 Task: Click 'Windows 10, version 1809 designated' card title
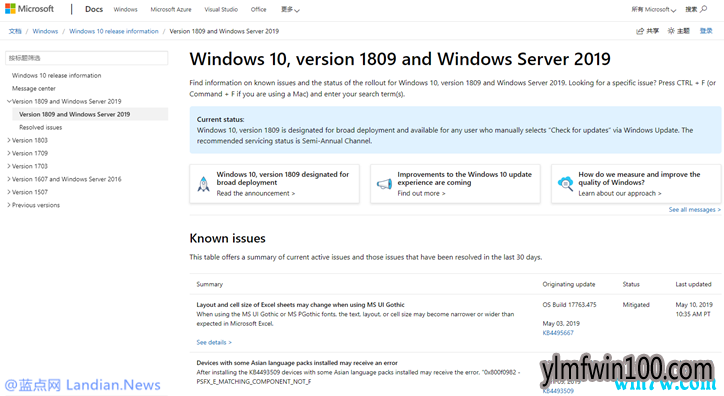point(283,178)
